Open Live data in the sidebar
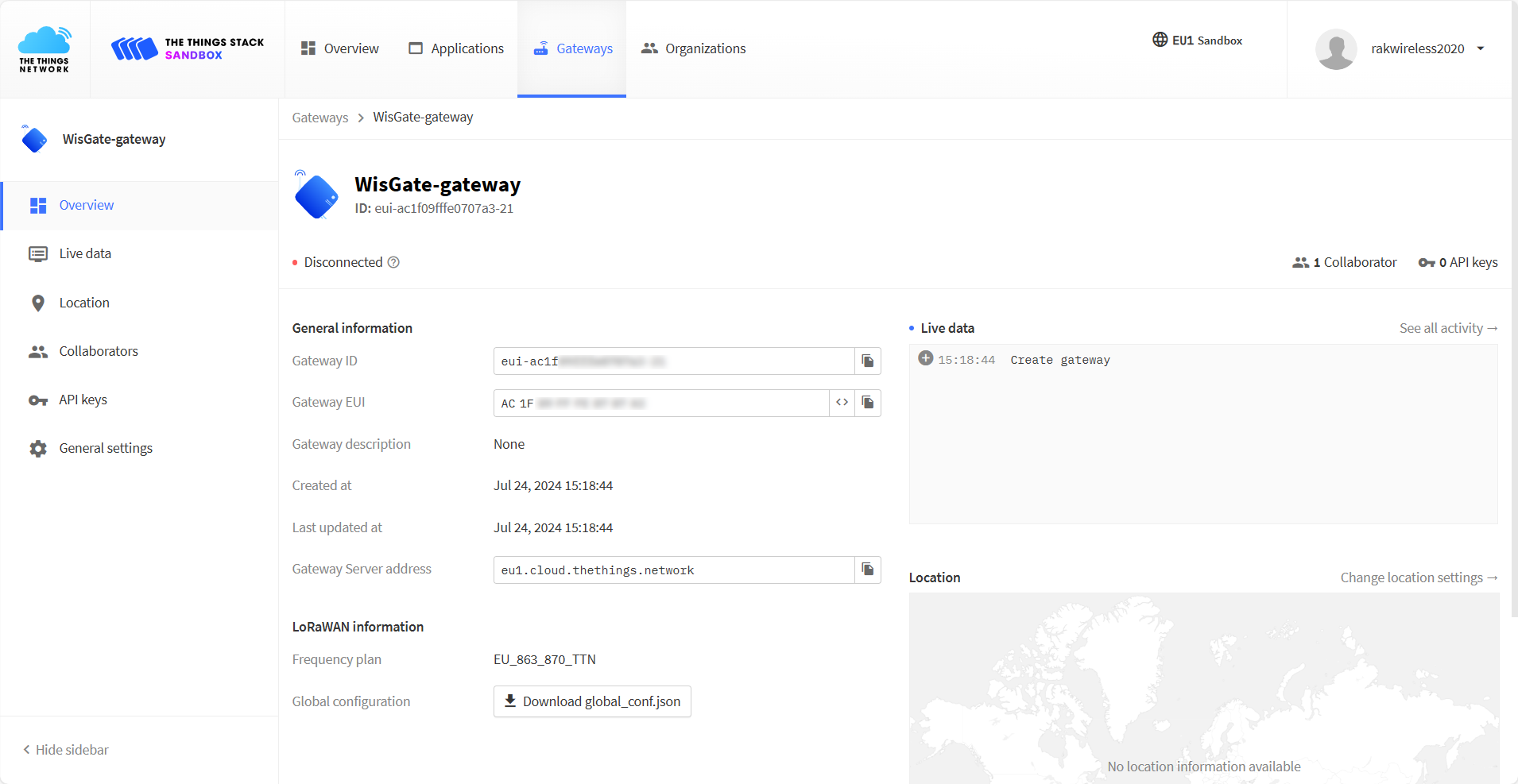Screen dimensions: 1518x784 (141, 254)
